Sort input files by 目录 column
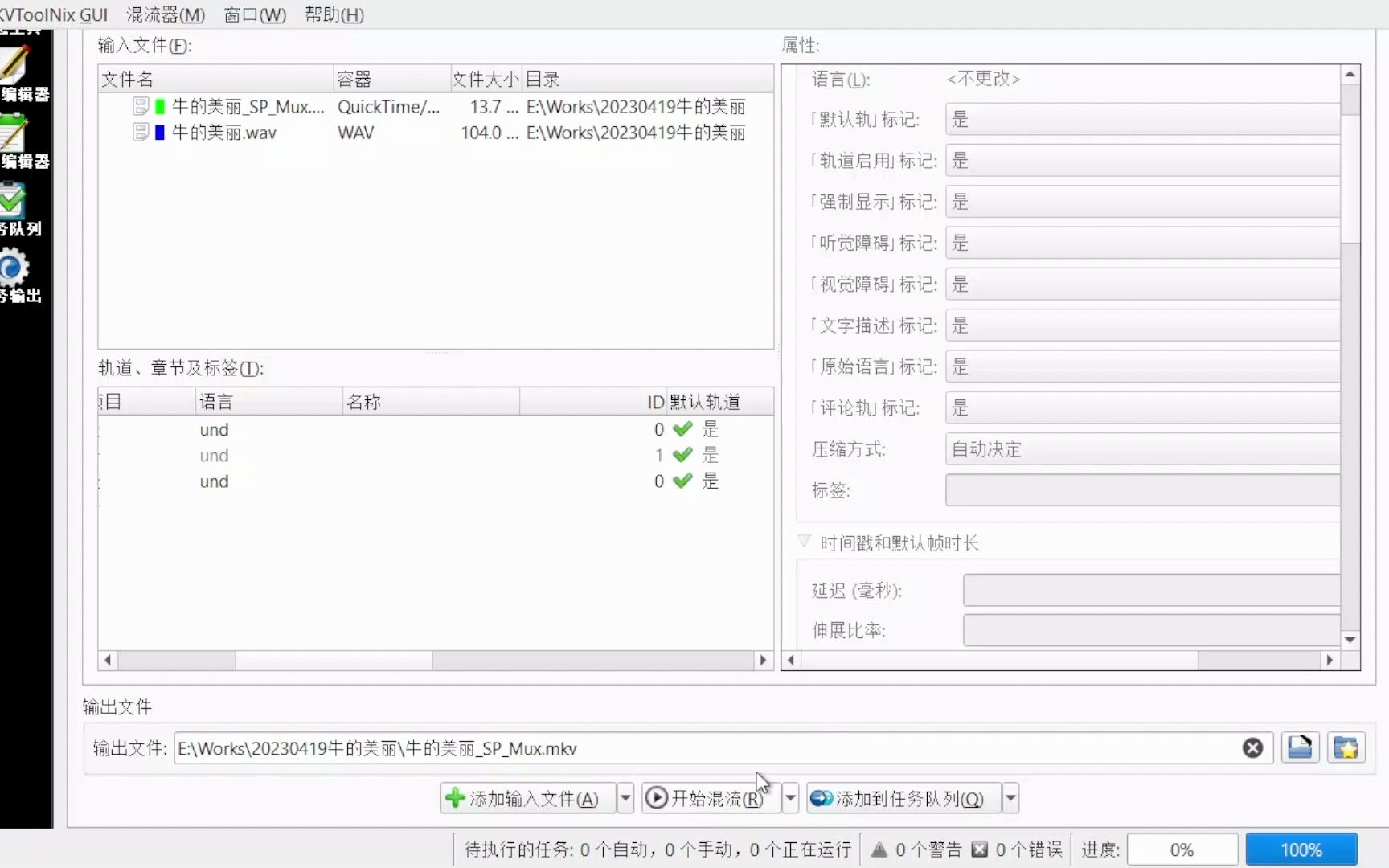 click(x=648, y=79)
